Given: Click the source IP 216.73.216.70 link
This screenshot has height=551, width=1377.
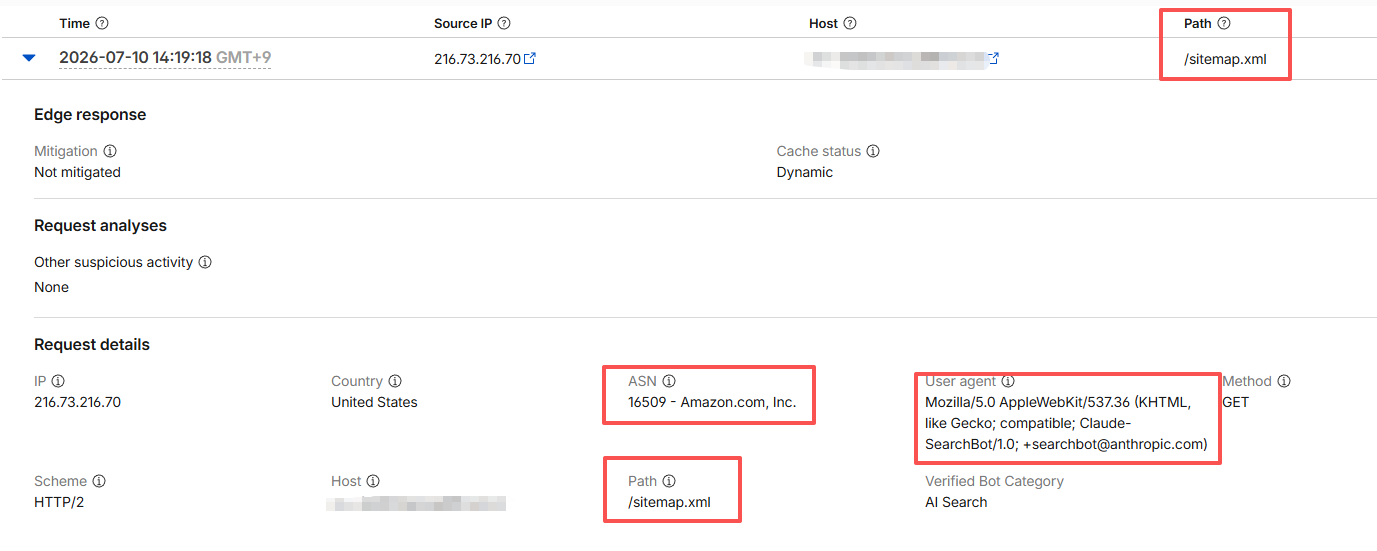Looking at the screenshot, I should [477, 59].
